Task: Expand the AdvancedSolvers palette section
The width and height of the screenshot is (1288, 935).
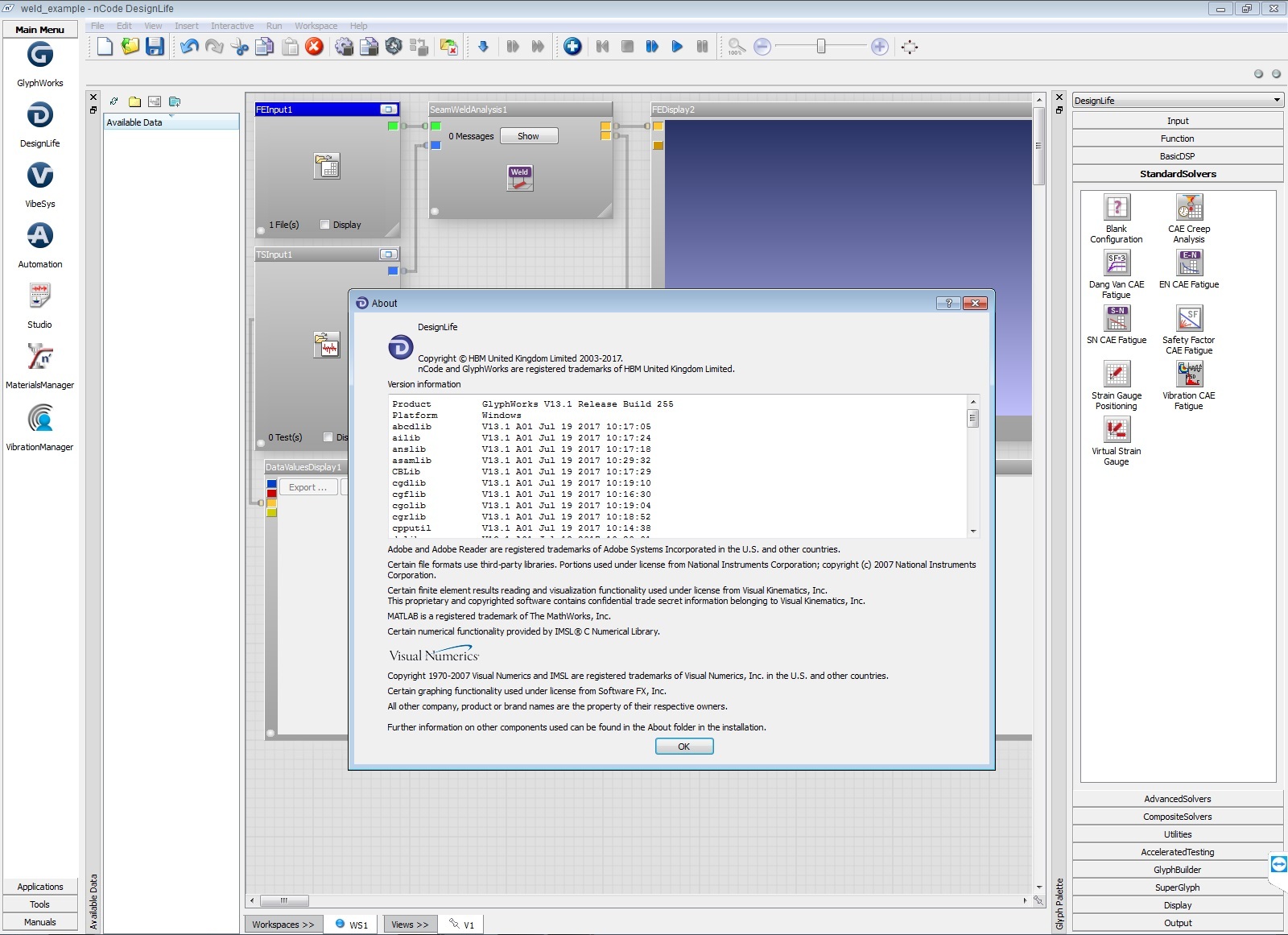Action: pyautogui.click(x=1178, y=799)
